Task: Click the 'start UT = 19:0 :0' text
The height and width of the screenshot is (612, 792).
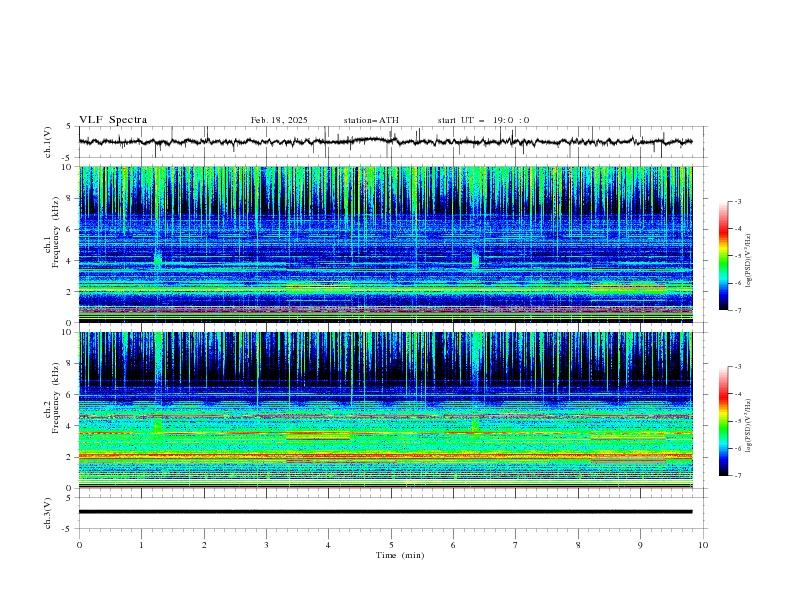Action: (483, 120)
